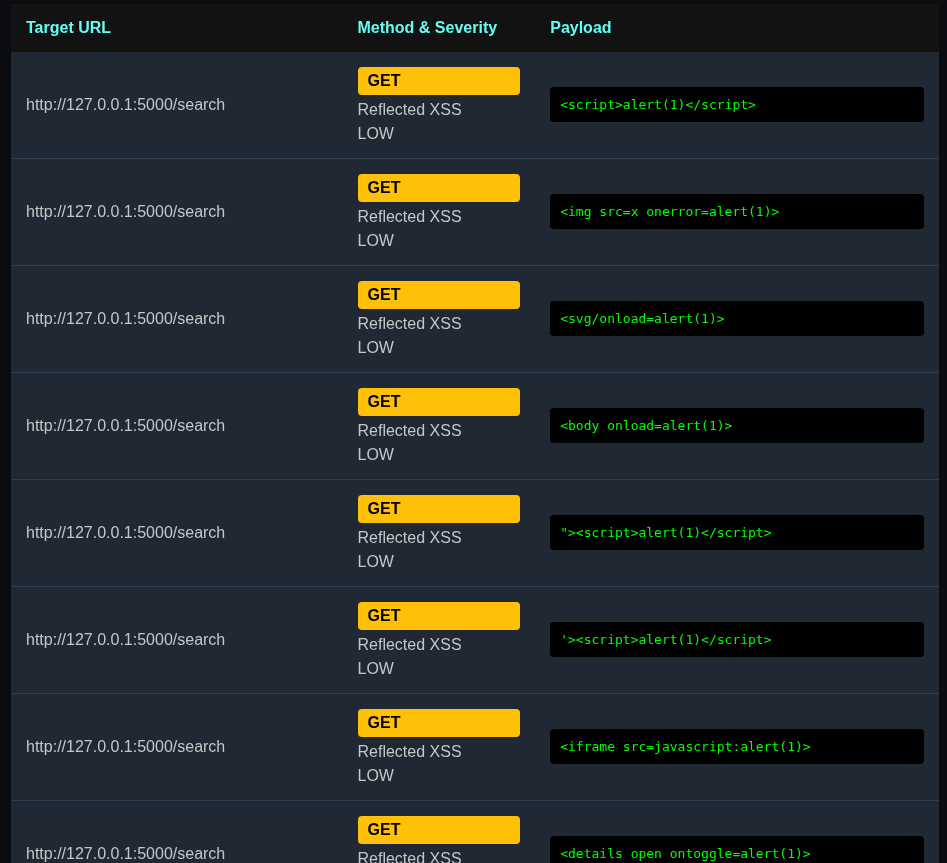Screen dimensions: 947x863
Task: Click GET badge in the img onerror row
Action: [438, 188]
